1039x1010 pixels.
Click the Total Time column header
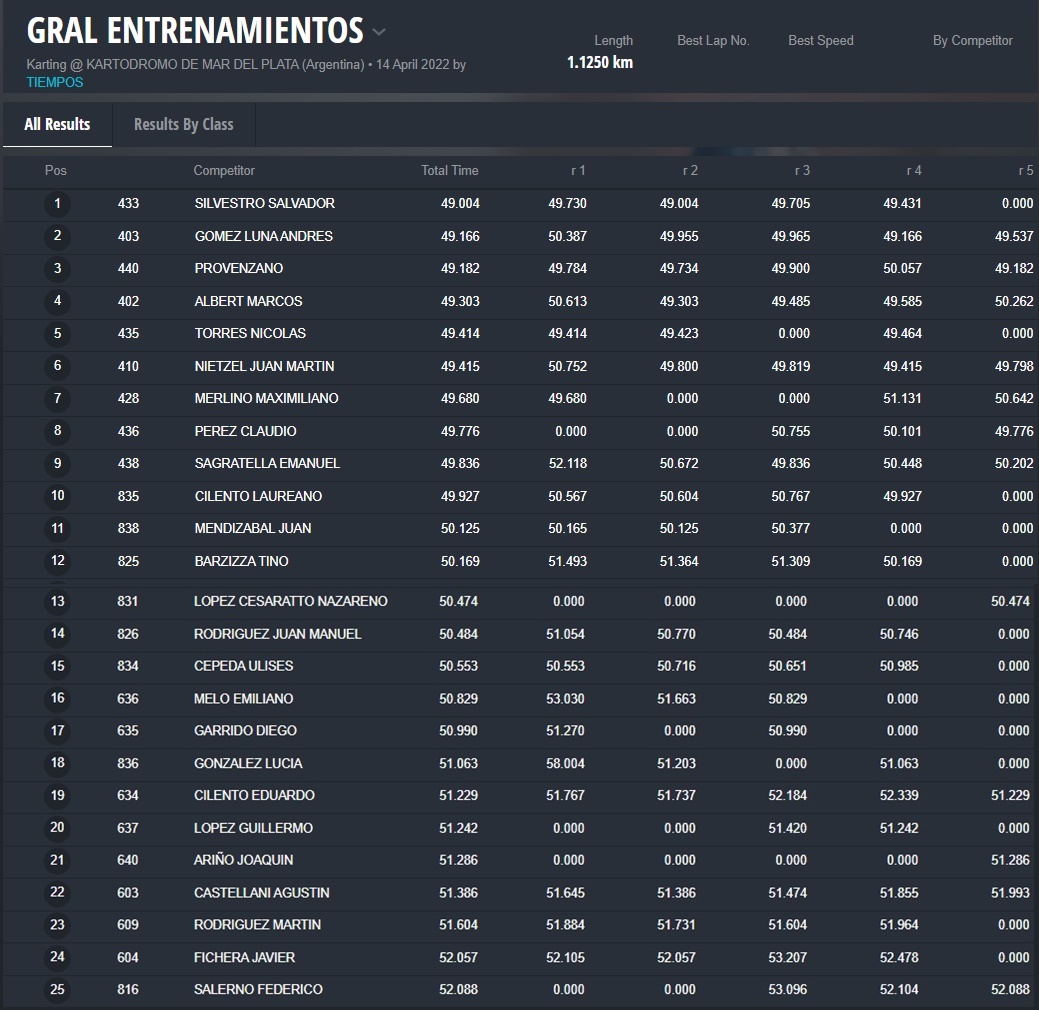coord(449,171)
